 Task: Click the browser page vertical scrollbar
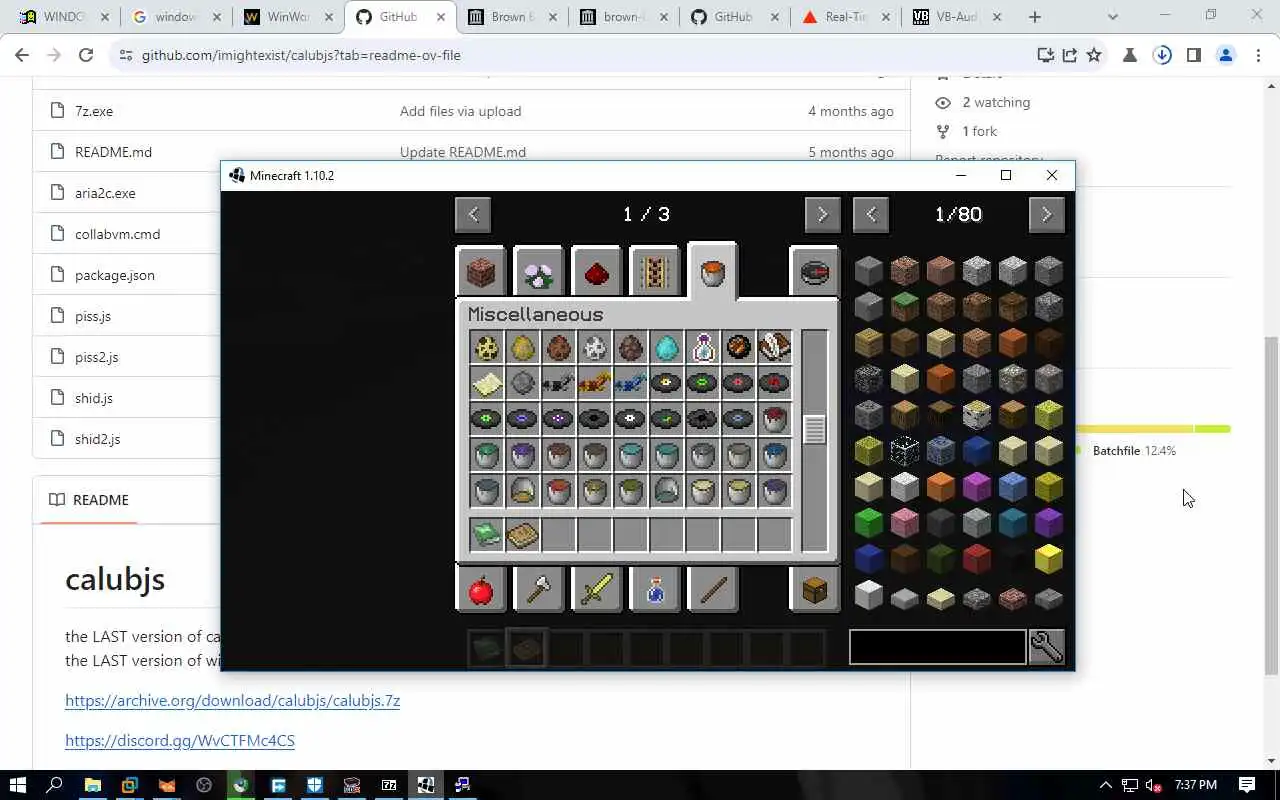1271,505
